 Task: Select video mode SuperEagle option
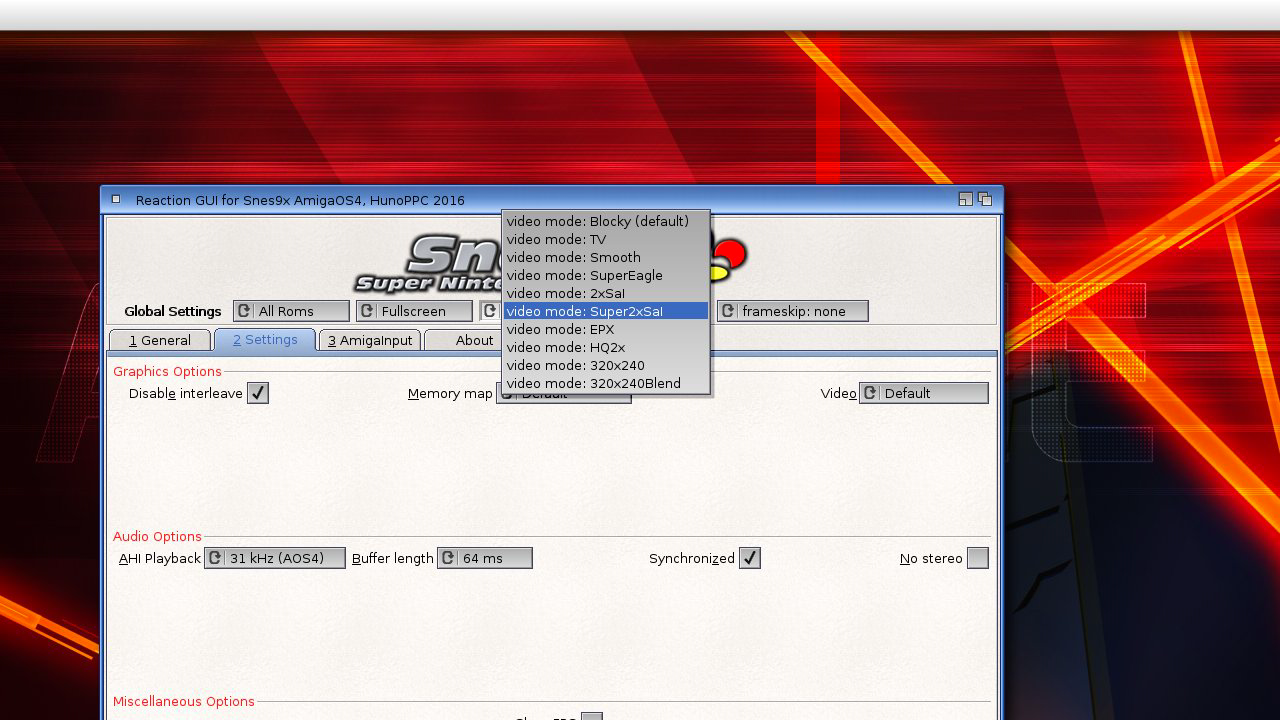coord(606,275)
